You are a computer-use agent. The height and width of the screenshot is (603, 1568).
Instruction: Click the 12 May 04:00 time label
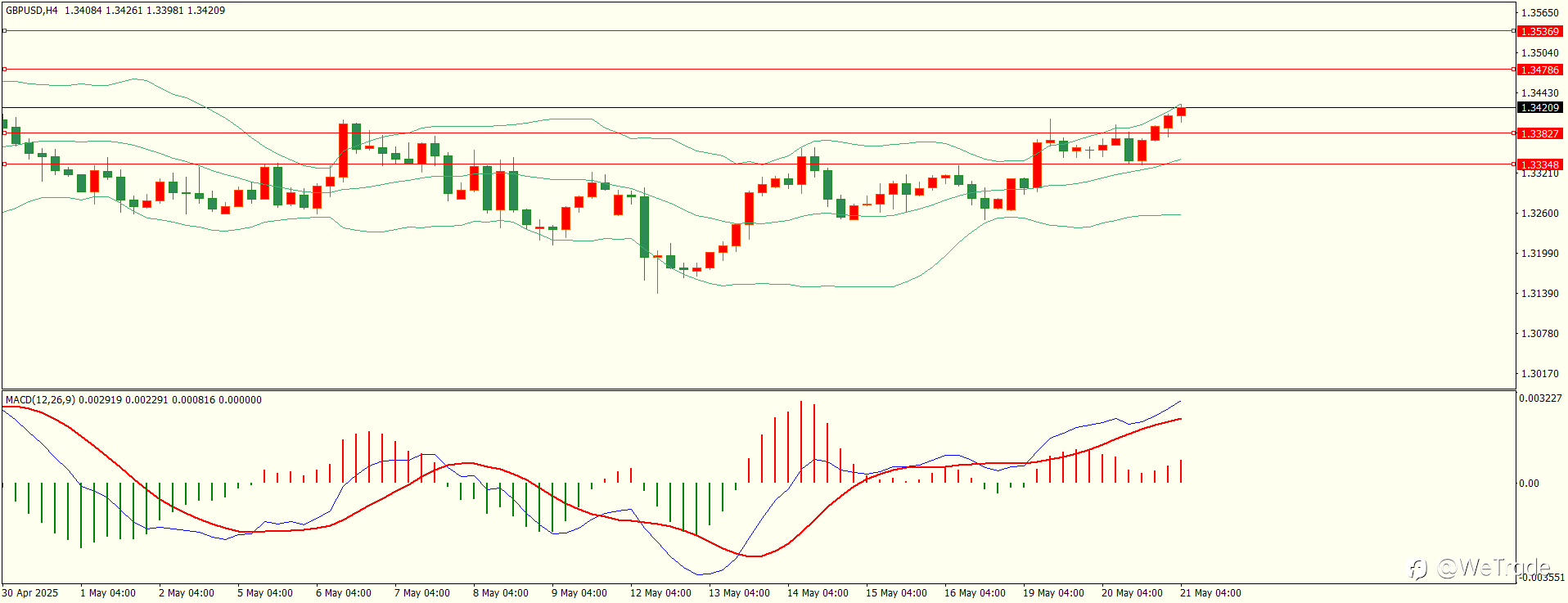[660, 593]
